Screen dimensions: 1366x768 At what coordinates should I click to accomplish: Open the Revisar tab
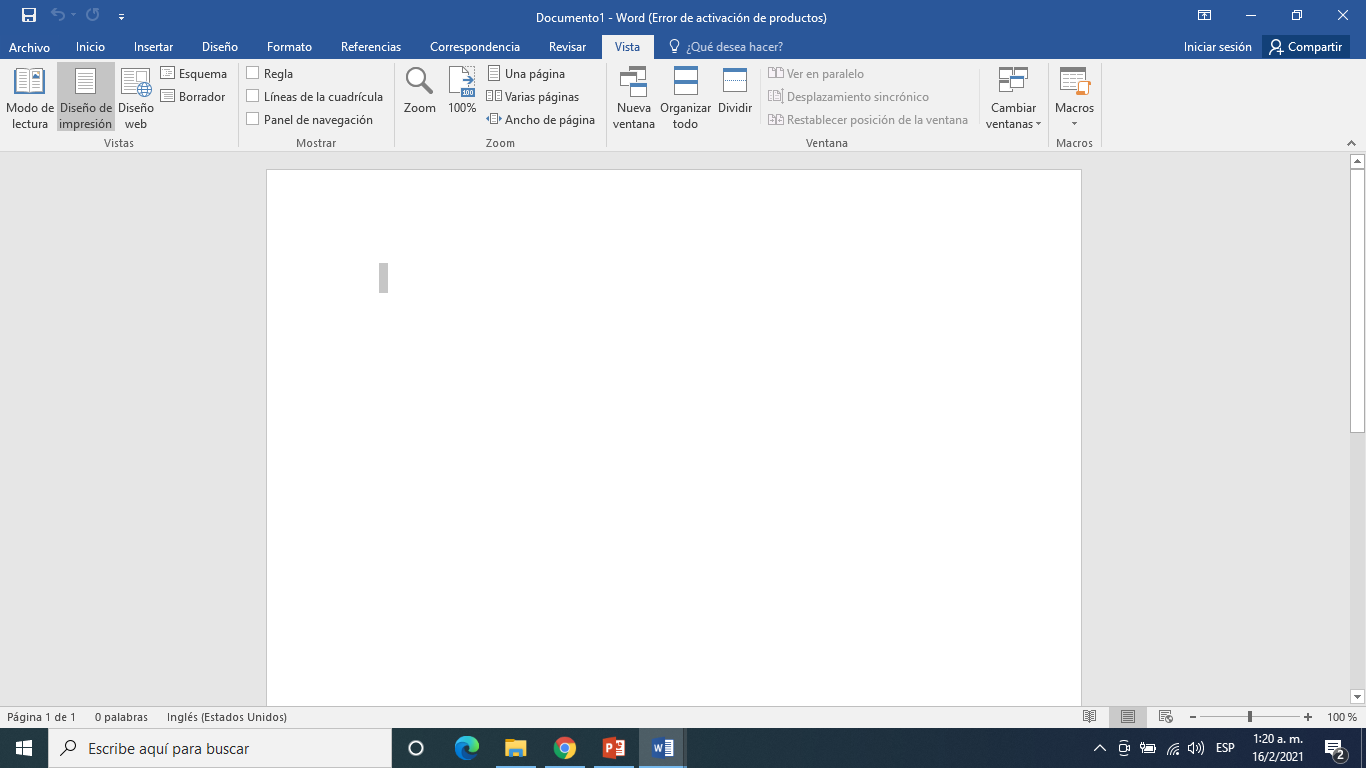tap(567, 47)
